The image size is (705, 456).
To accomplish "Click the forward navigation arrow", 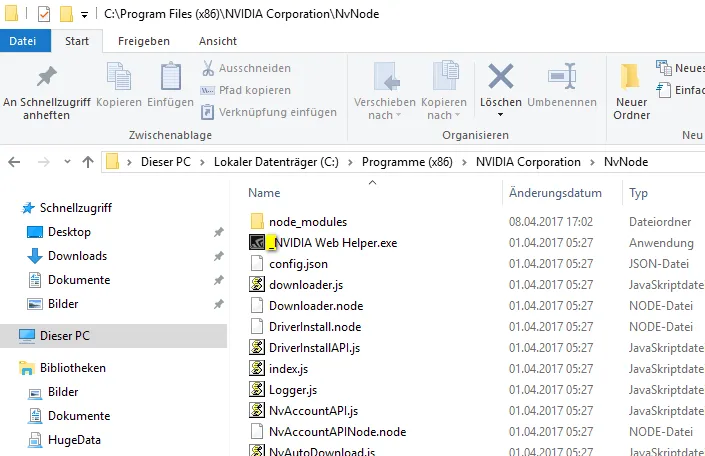I will pyautogui.click(x=44, y=162).
